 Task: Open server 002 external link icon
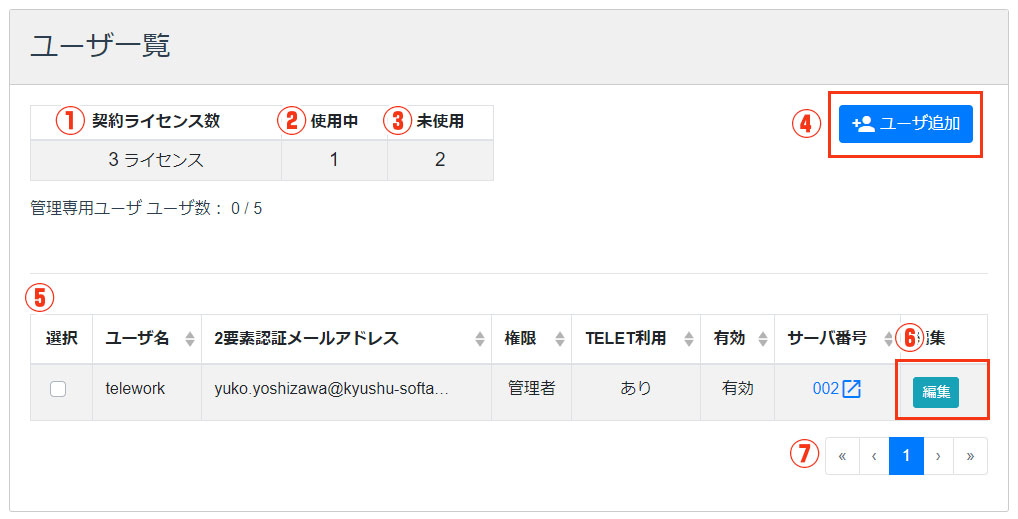coord(851,388)
